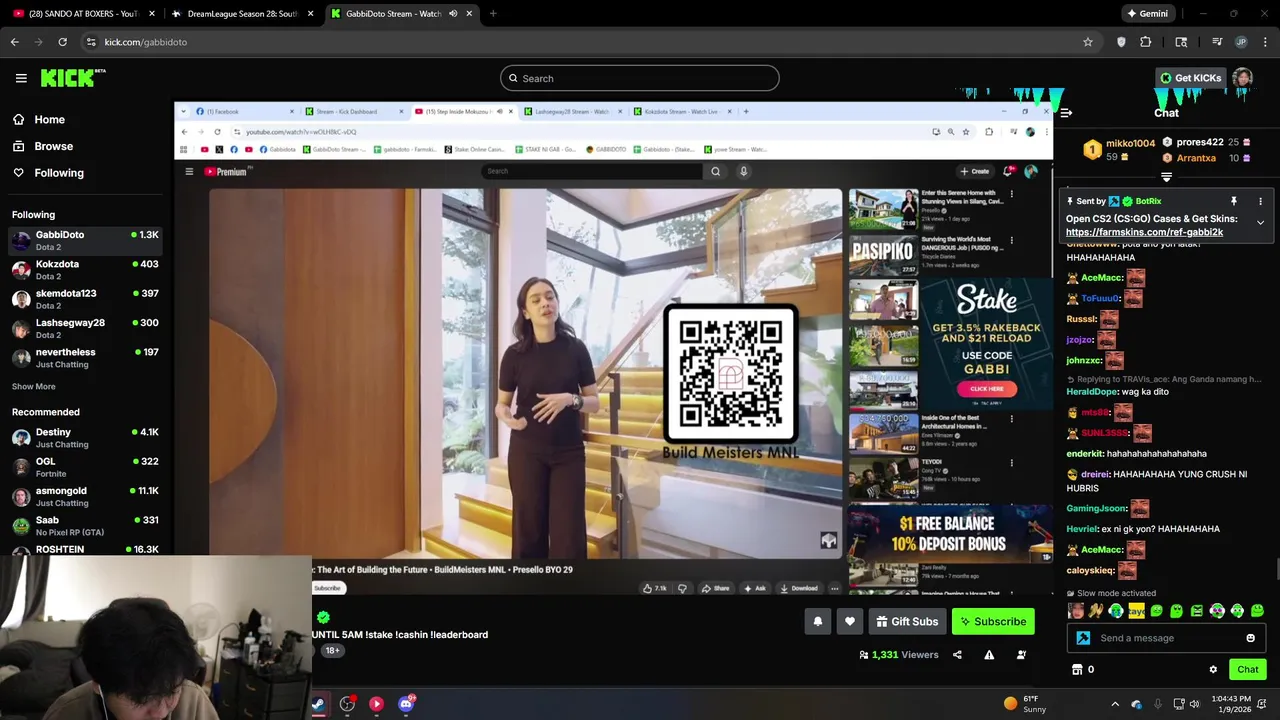The height and width of the screenshot is (720, 1280).
Task: Toggle stream notifications bell
Action: (817, 622)
